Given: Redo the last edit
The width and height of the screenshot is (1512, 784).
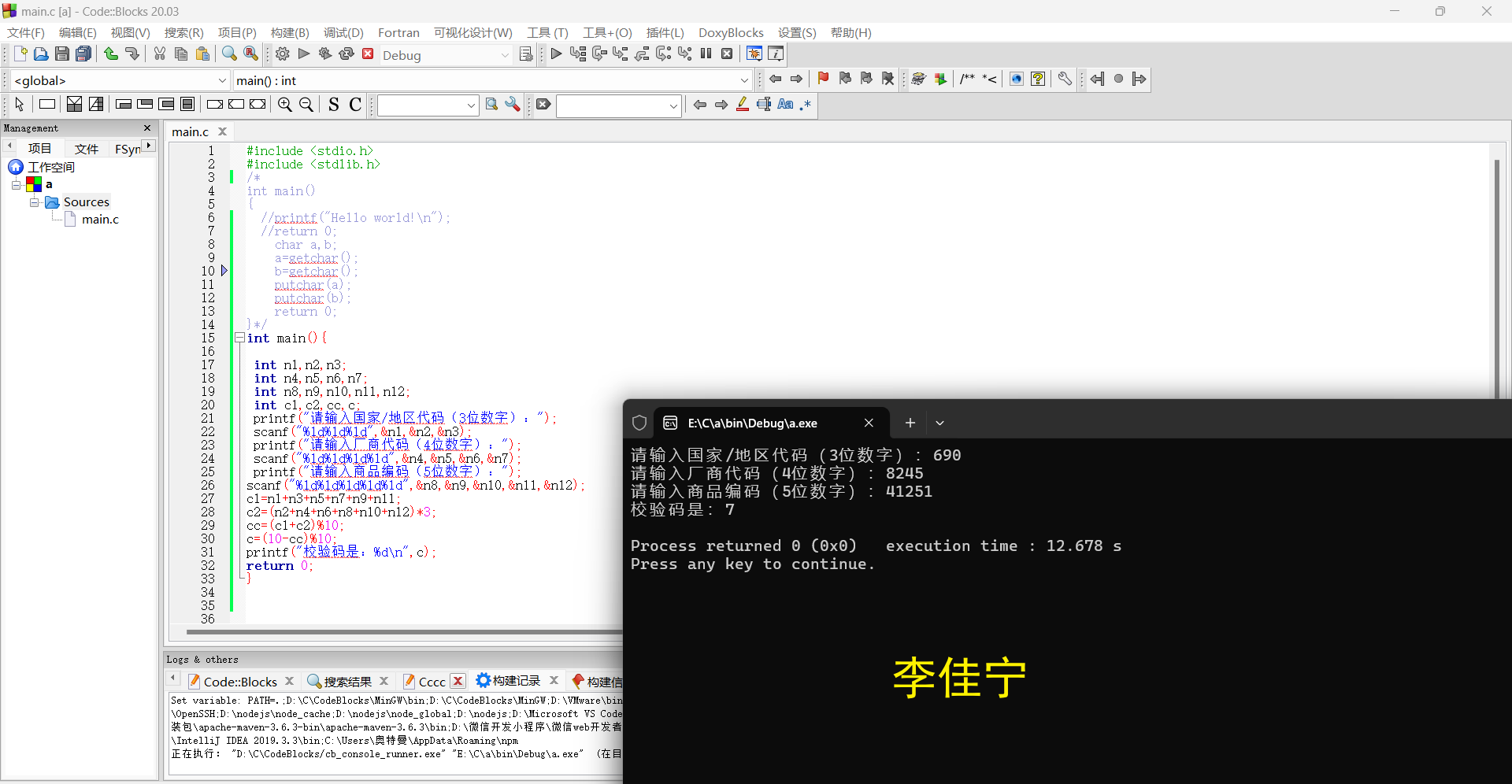Looking at the screenshot, I should (x=132, y=54).
